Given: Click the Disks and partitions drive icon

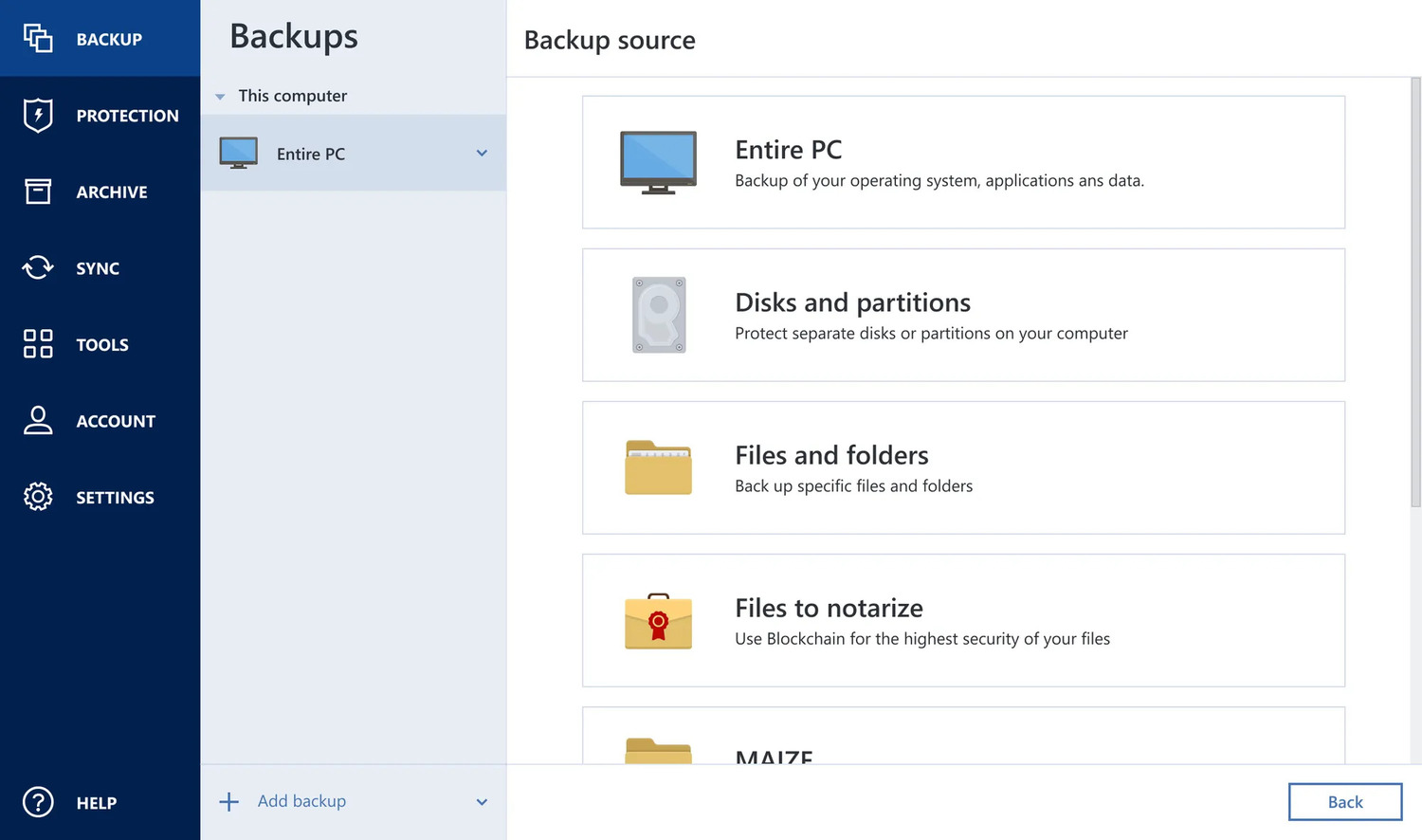Looking at the screenshot, I should [658, 315].
